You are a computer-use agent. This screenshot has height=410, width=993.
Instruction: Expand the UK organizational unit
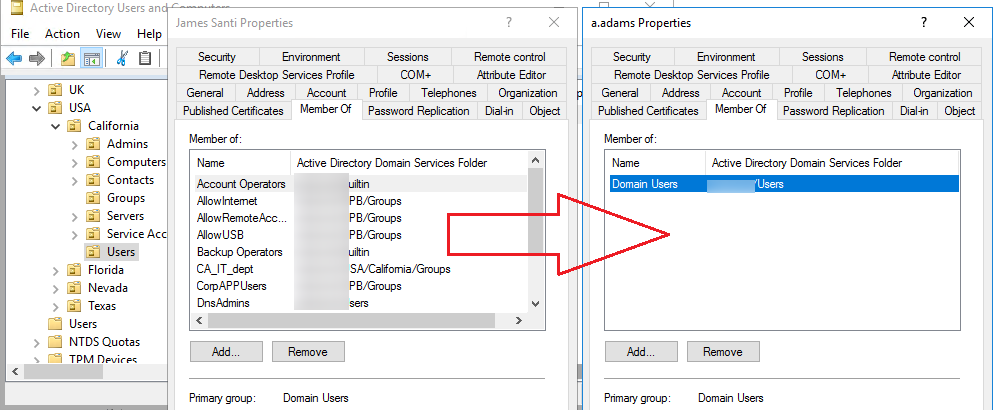click(37, 90)
